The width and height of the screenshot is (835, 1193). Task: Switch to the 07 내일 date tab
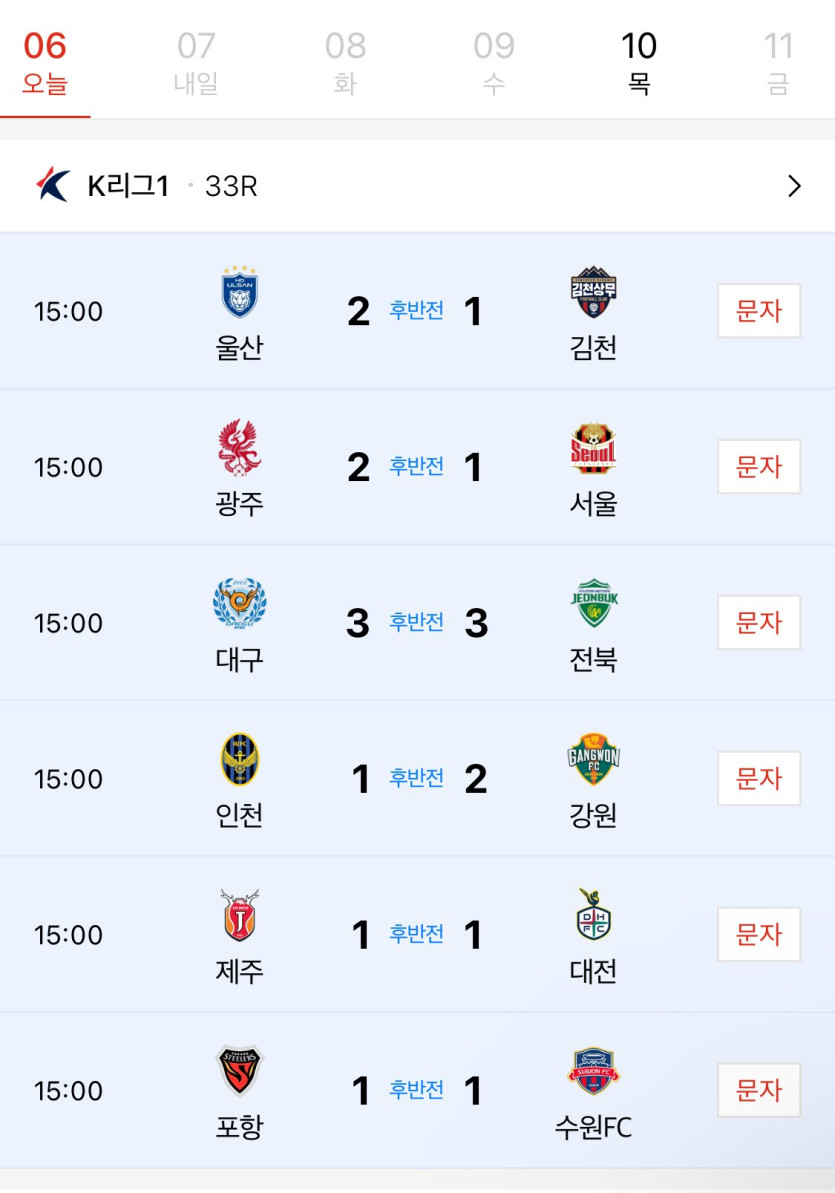[x=196, y=62]
